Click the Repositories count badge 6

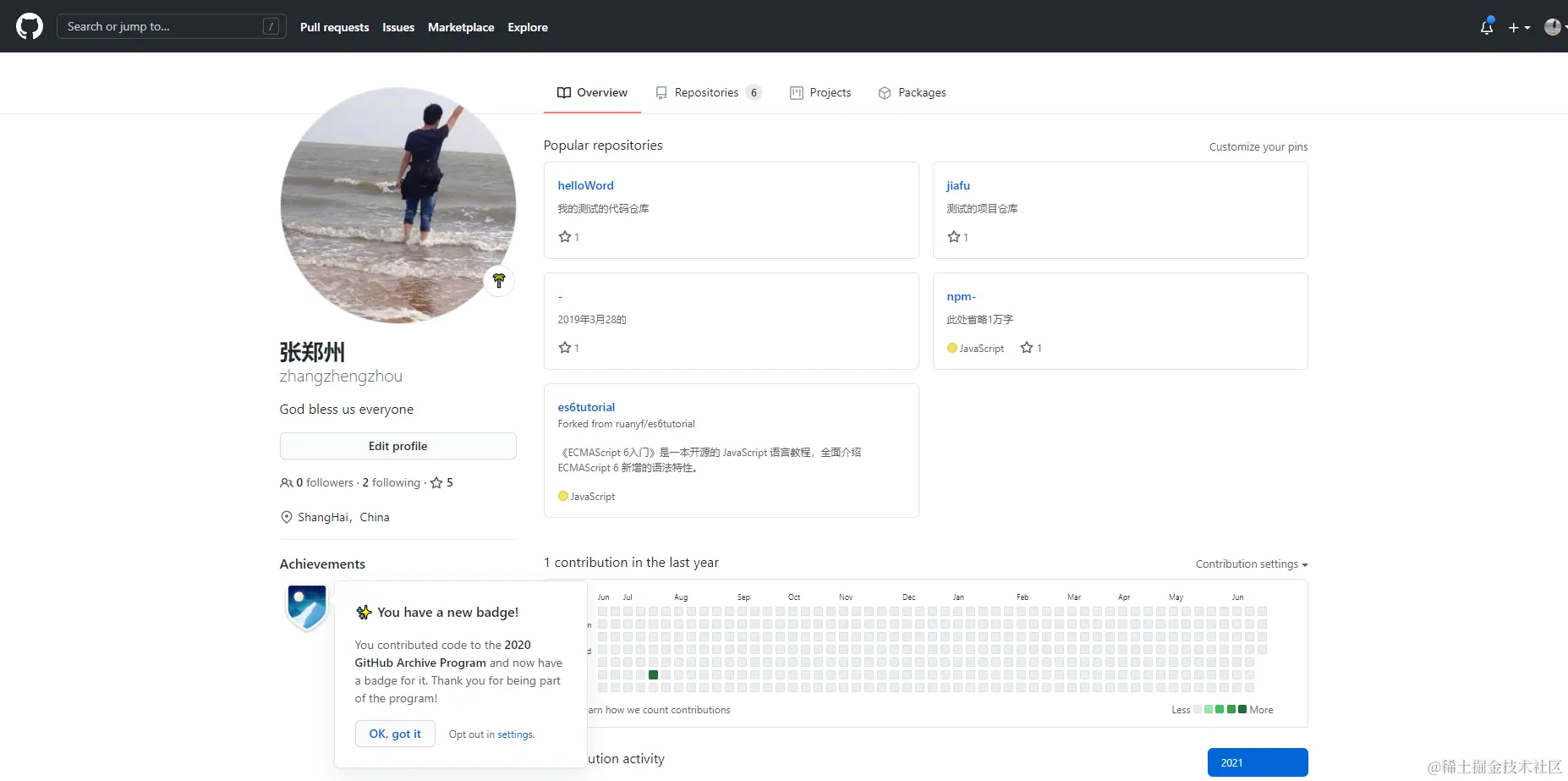pos(754,92)
